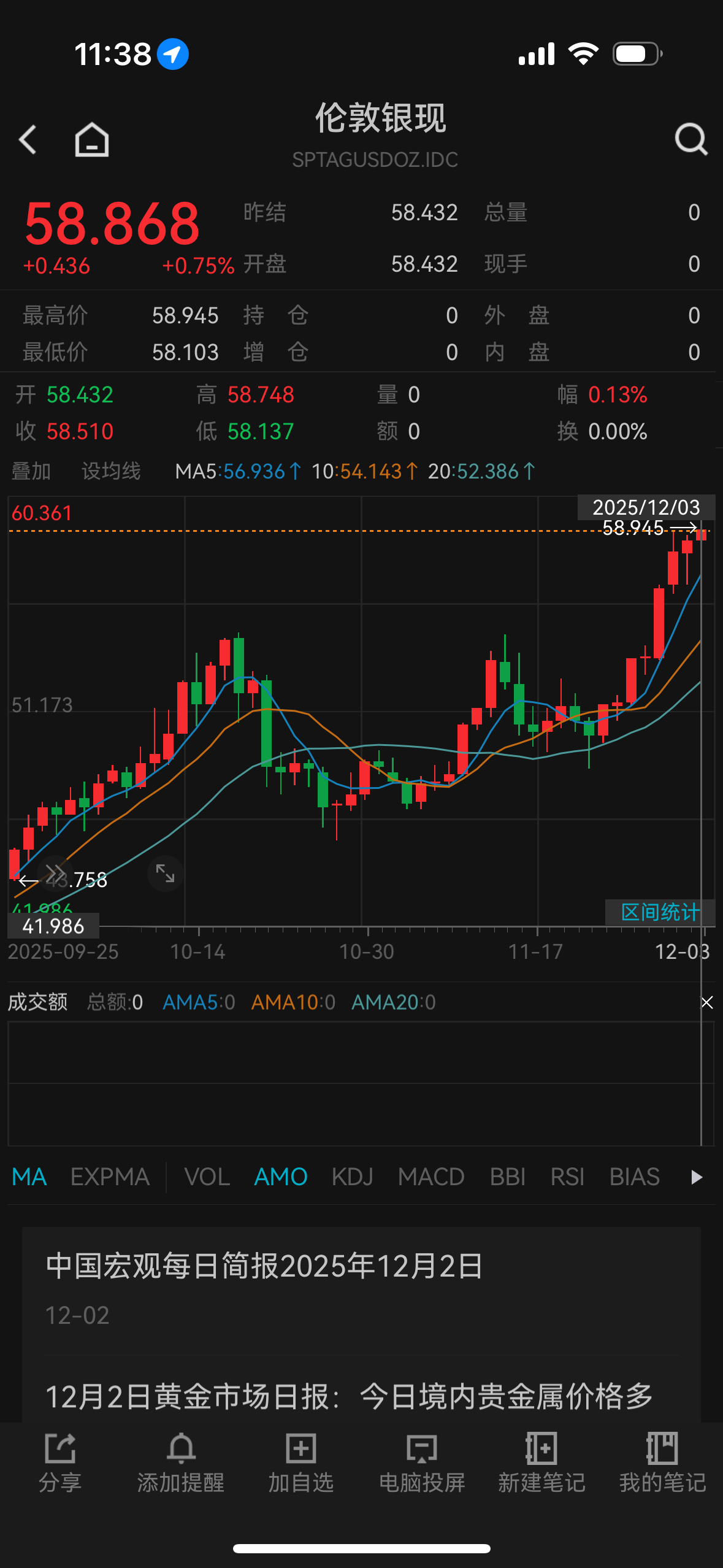The height and width of the screenshot is (1568, 723).
Task: Add to watchlist with 加自选
Action: [301, 1462]
